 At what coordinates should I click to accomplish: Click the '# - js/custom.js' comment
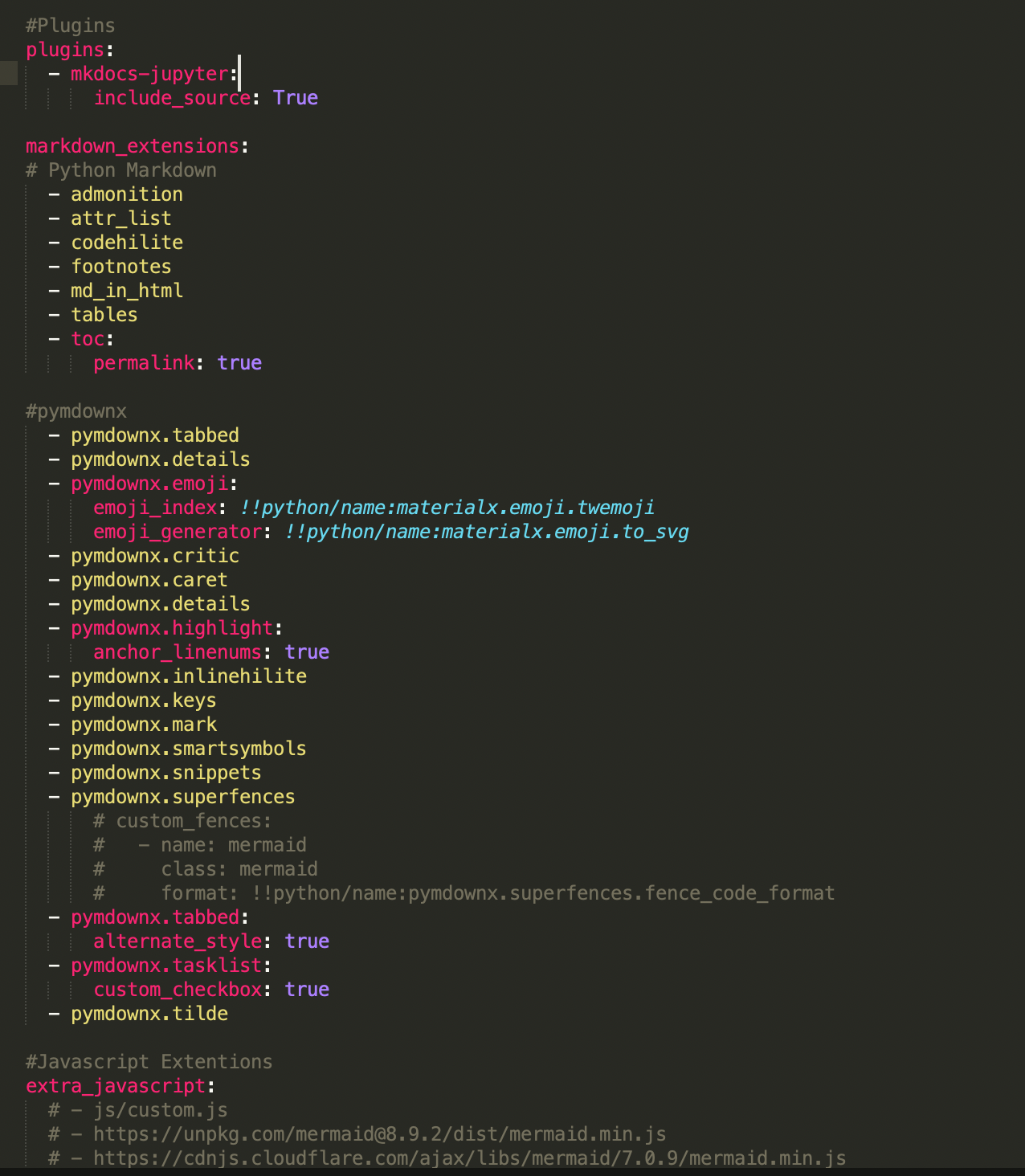tap(138, 1110)
